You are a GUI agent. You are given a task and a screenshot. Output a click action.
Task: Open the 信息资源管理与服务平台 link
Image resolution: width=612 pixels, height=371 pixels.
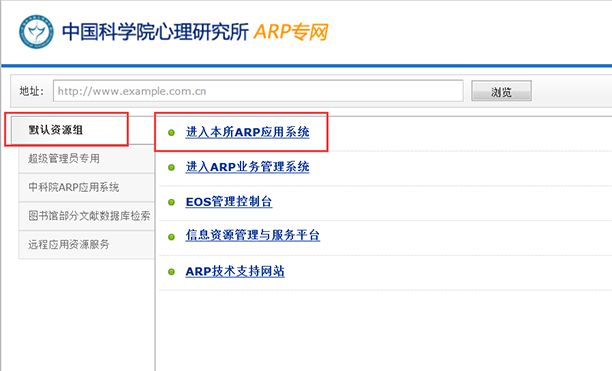click(x=253, y=235)
